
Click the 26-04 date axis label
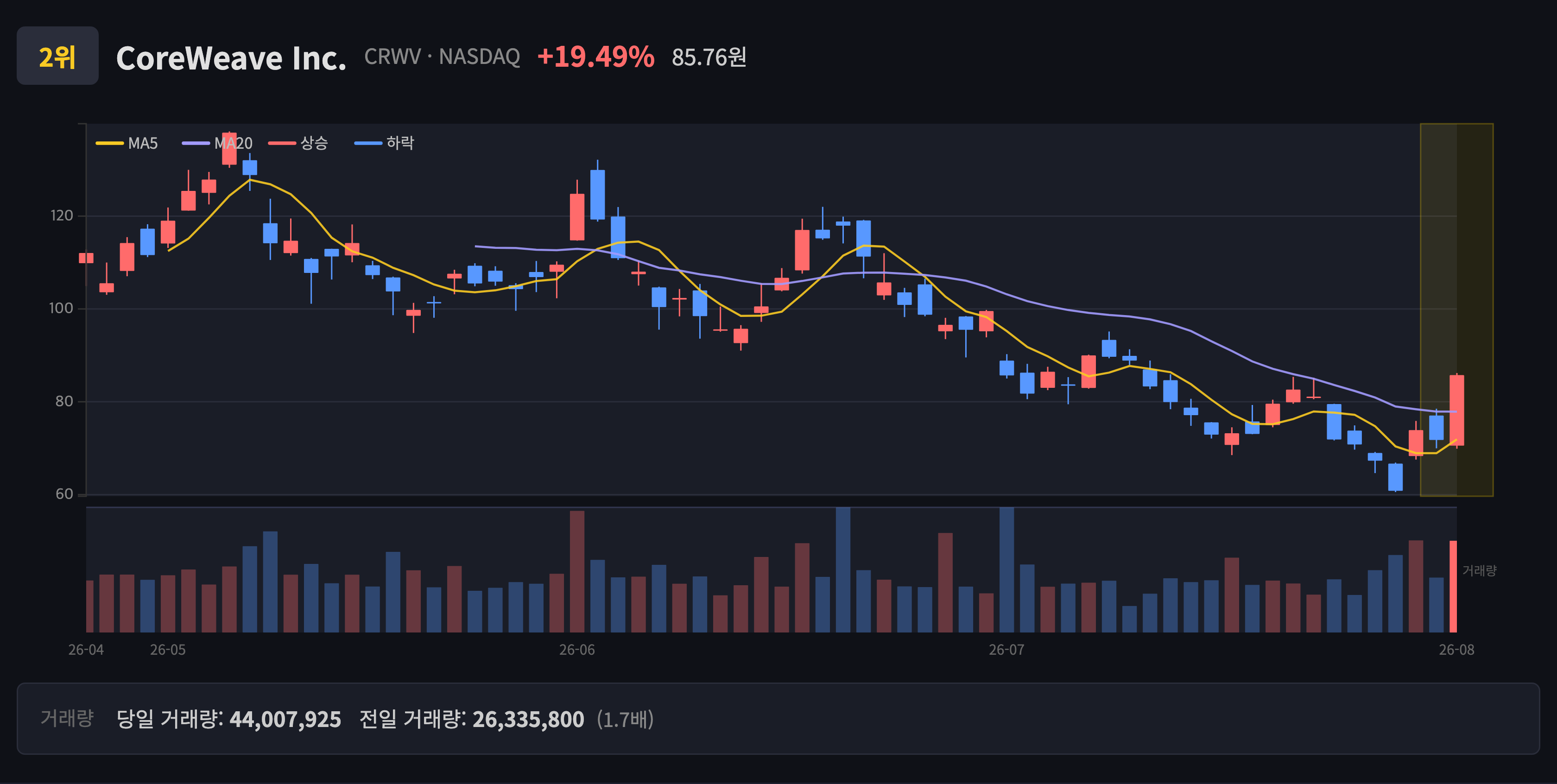[86, 650]
